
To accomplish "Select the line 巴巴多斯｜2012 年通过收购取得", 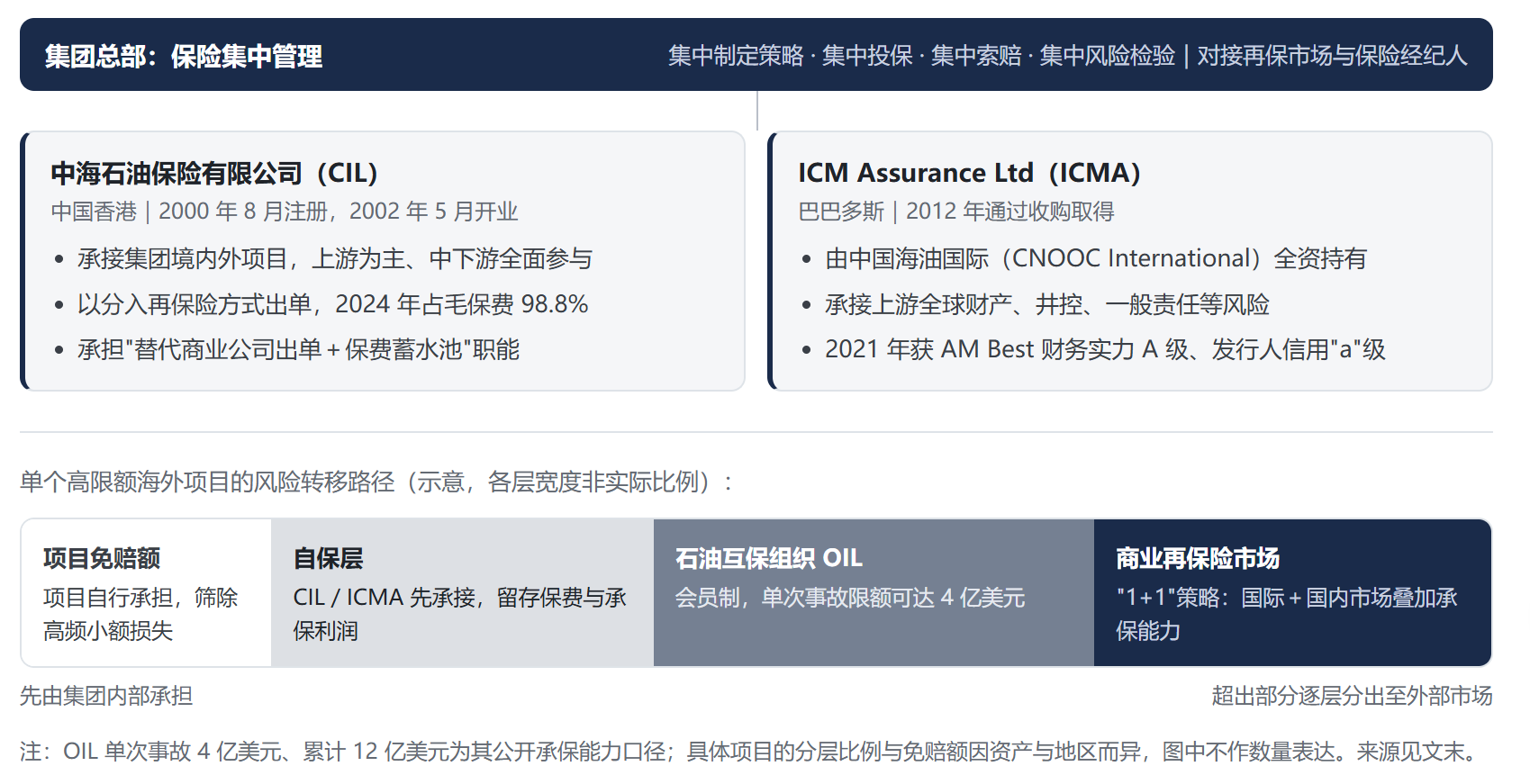I will tap(956, 212).
